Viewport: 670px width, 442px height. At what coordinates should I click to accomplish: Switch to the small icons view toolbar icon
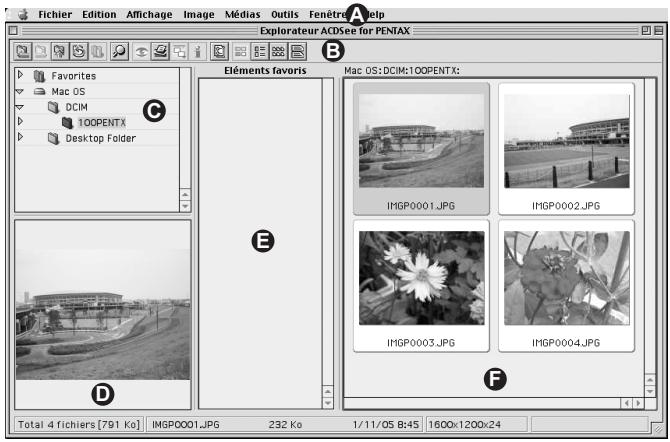click(279, 51)
